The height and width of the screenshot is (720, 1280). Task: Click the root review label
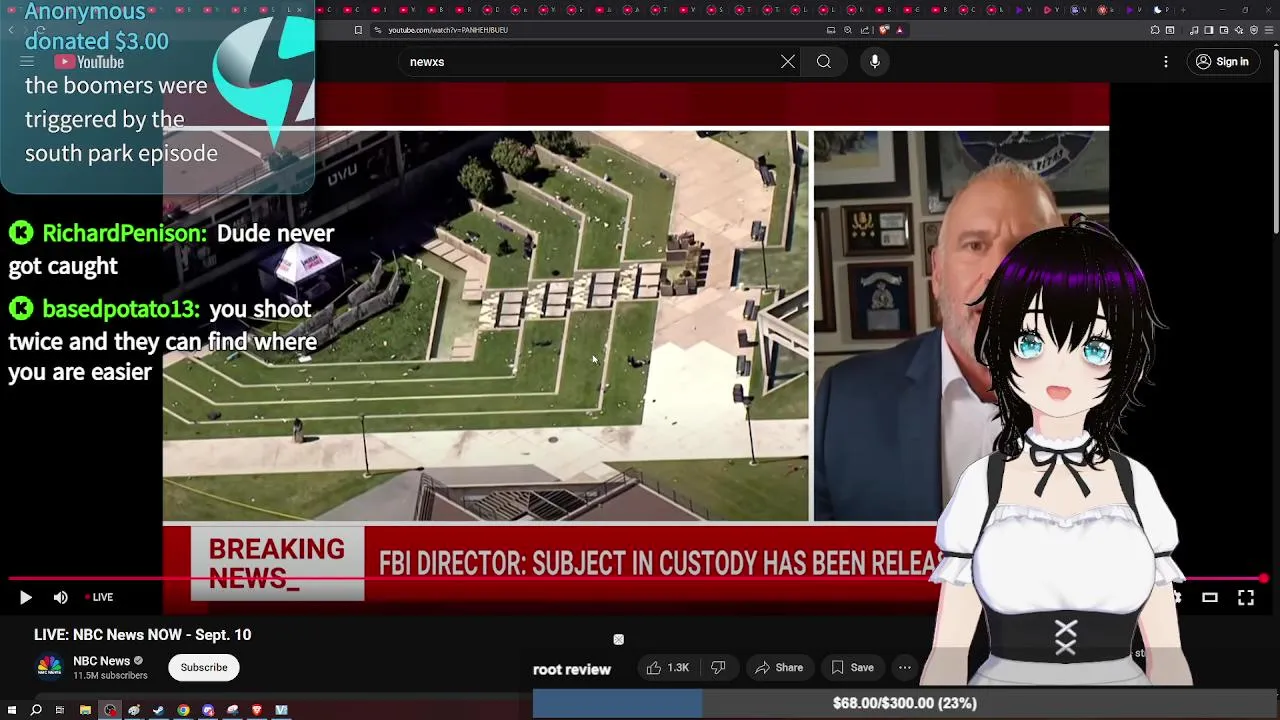572,670
